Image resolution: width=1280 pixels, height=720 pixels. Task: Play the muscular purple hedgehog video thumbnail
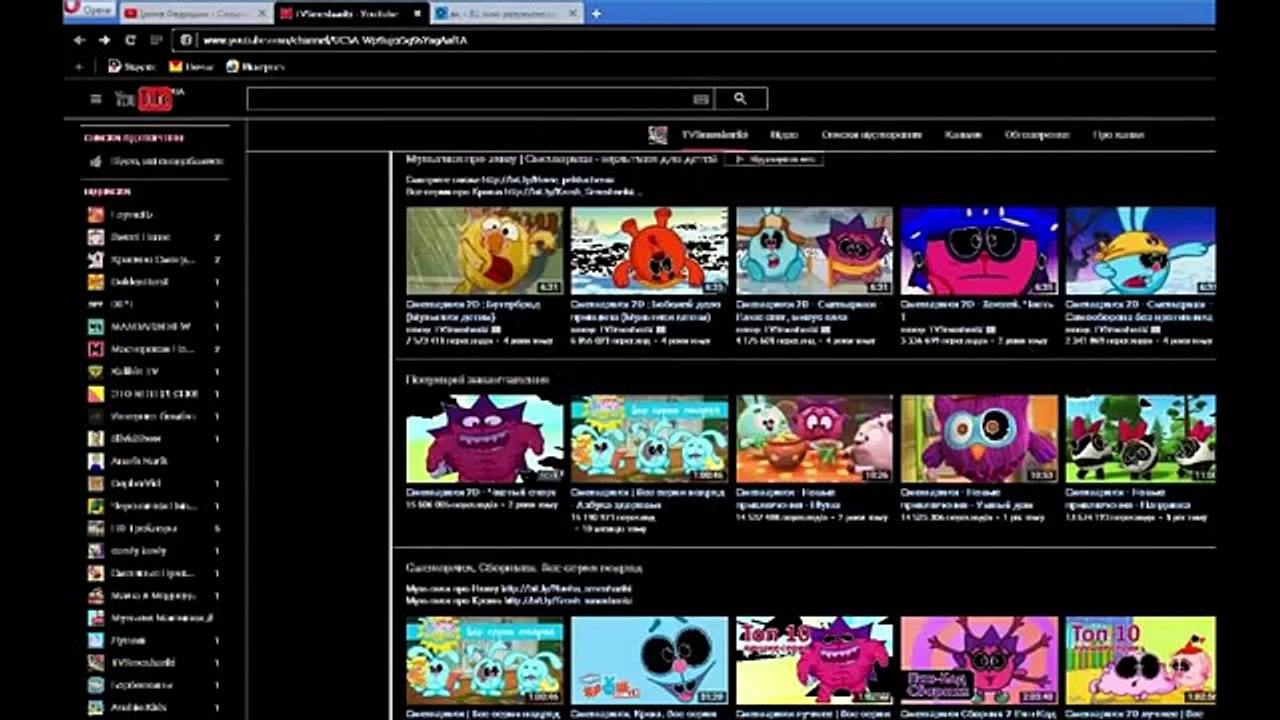click(x=485, y=439)
